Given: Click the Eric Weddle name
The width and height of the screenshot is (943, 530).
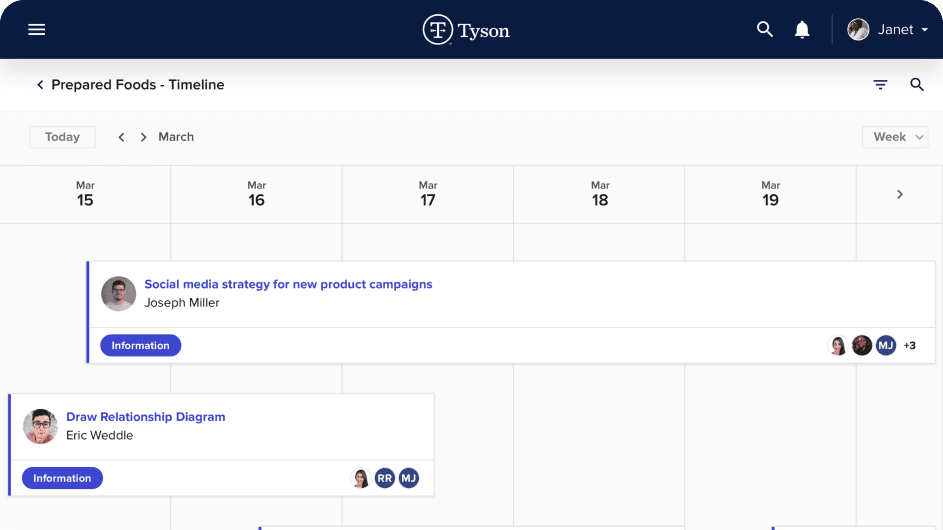Looking at the screenshot, I should 99,436.
